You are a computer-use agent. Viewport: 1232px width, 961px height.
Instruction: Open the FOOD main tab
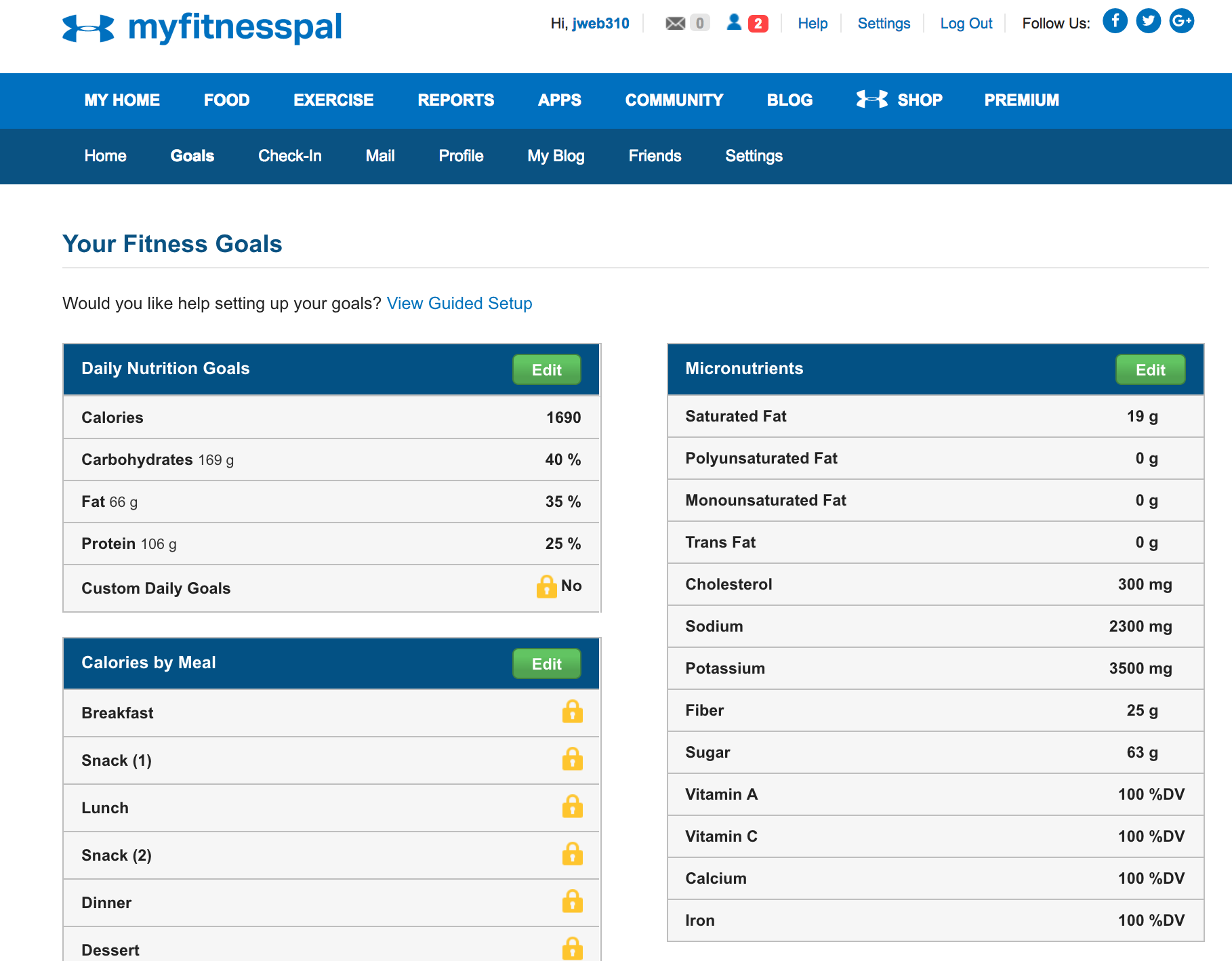tap(226, 100)
